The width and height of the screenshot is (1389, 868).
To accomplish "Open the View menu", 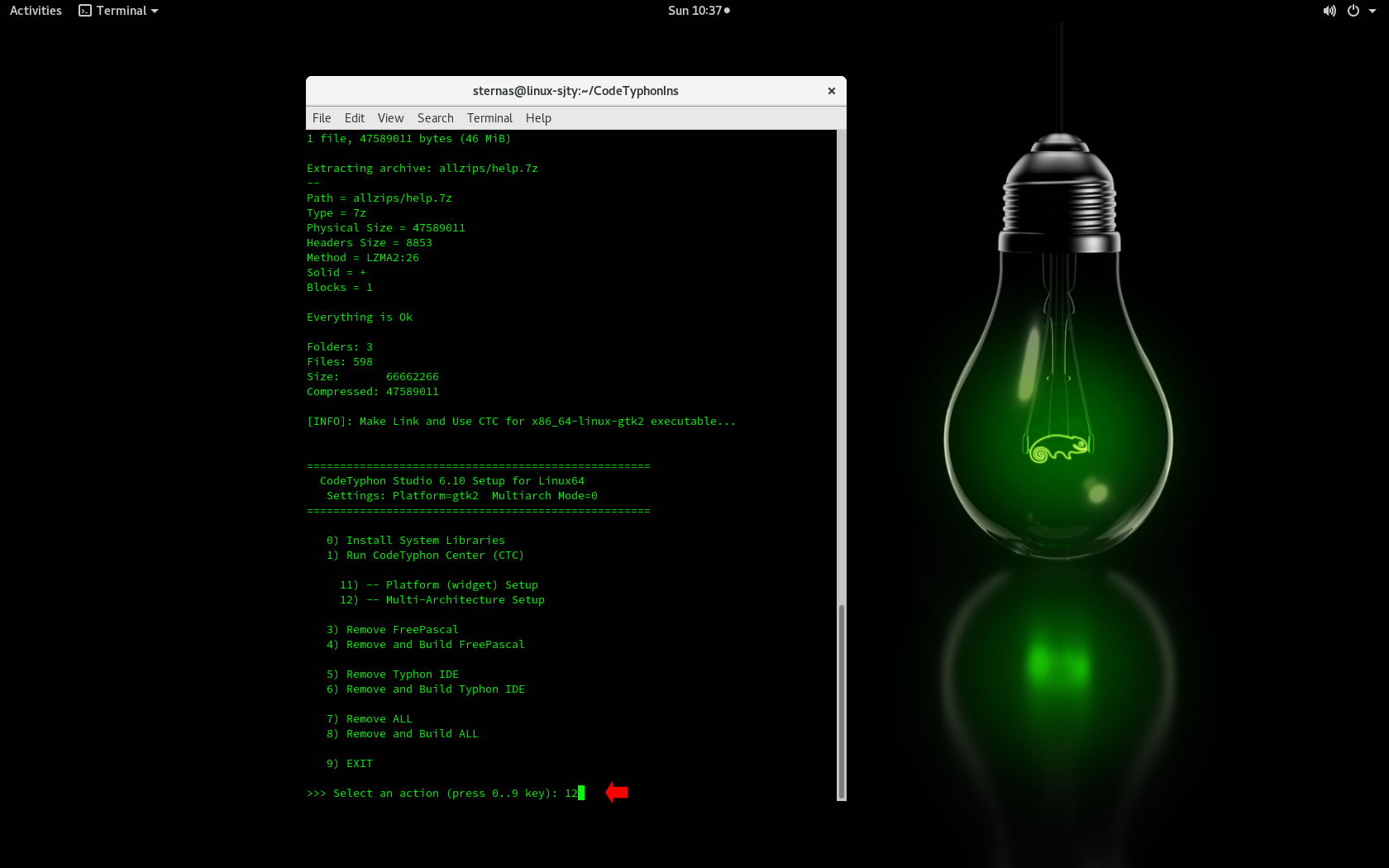I will point(390,118).
